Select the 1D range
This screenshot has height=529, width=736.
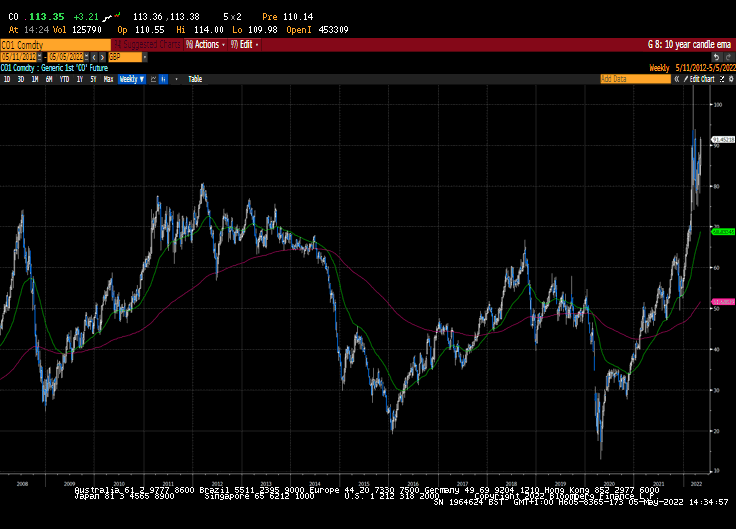point(7,79)
